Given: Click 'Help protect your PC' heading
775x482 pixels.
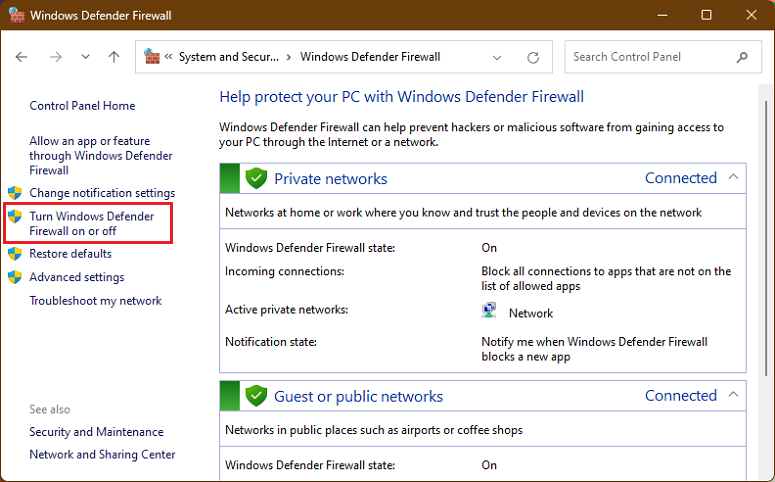Looking at the screenshot, I should (401, 97).
